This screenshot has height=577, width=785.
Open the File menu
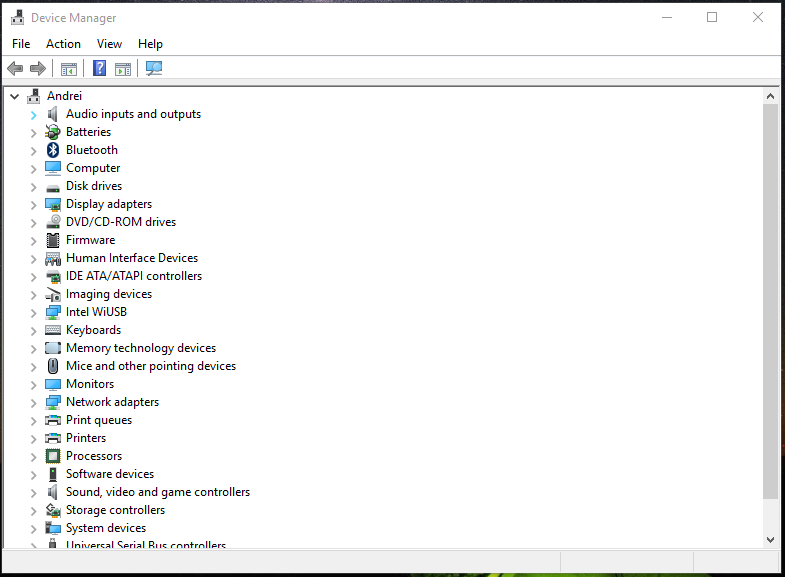pos(21,44)
